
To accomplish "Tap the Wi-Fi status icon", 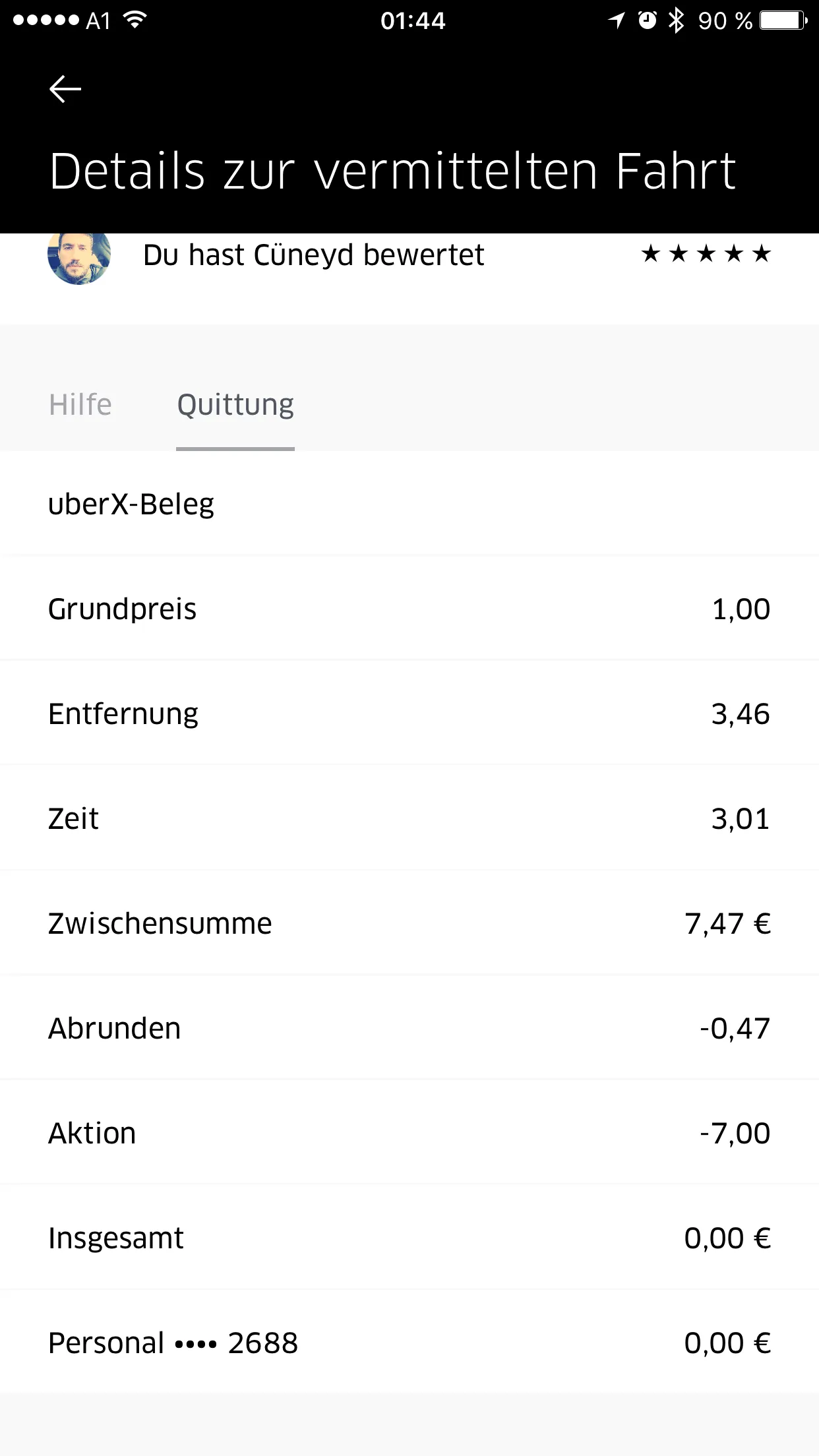I will pos(135,20).
